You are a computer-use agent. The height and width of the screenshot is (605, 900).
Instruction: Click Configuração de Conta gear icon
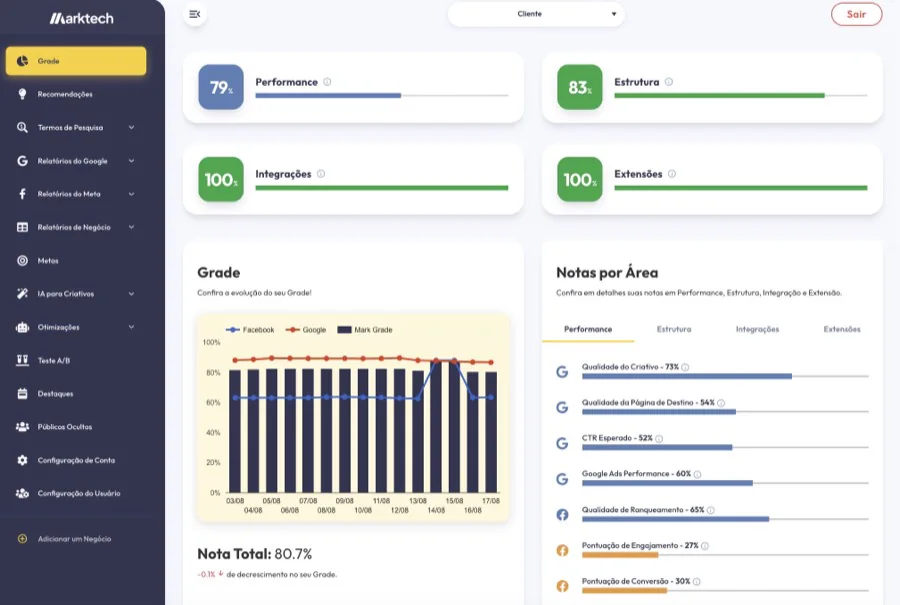point(22,460)
